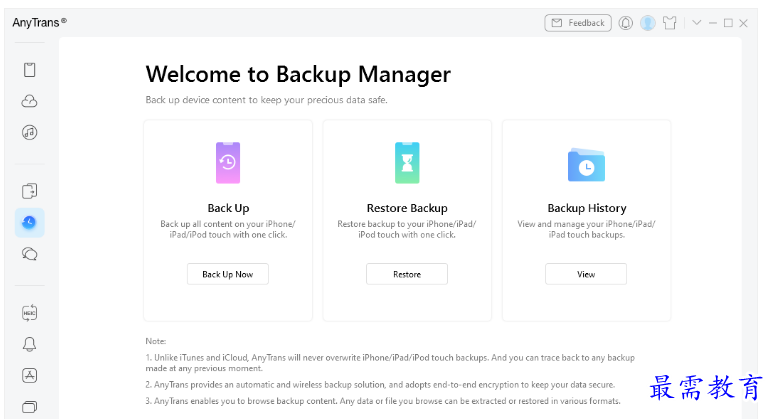Open the Phone Switcher sidebar icon
Screen dimensions: 771x419
point(30,191)
